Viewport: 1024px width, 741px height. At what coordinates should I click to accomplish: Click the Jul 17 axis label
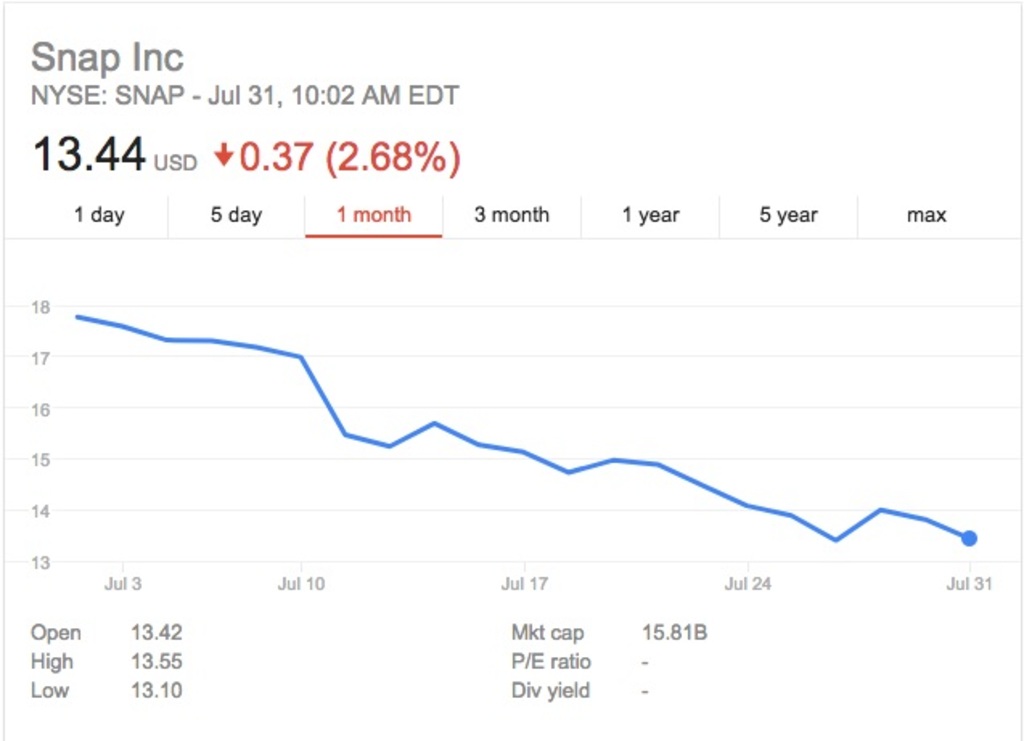click(524, 583)
